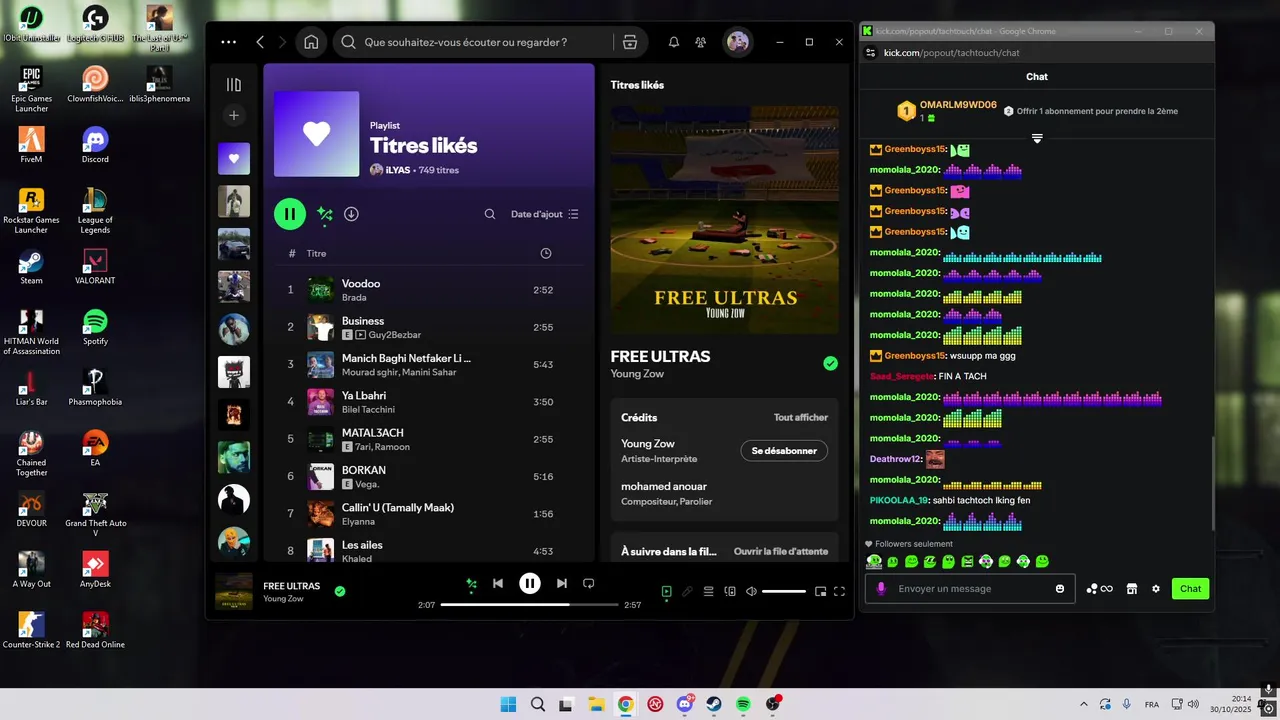Open Date d'ajout sort dropdown
This screenshot has width=1280, height=720.
tap(545, 214)
